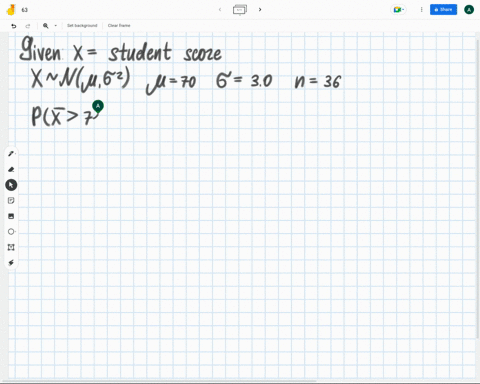Image resolution: width=480 pixels, height=384 pixels.
Task: Expand the frame bar thumbnail
Action: 240,10
